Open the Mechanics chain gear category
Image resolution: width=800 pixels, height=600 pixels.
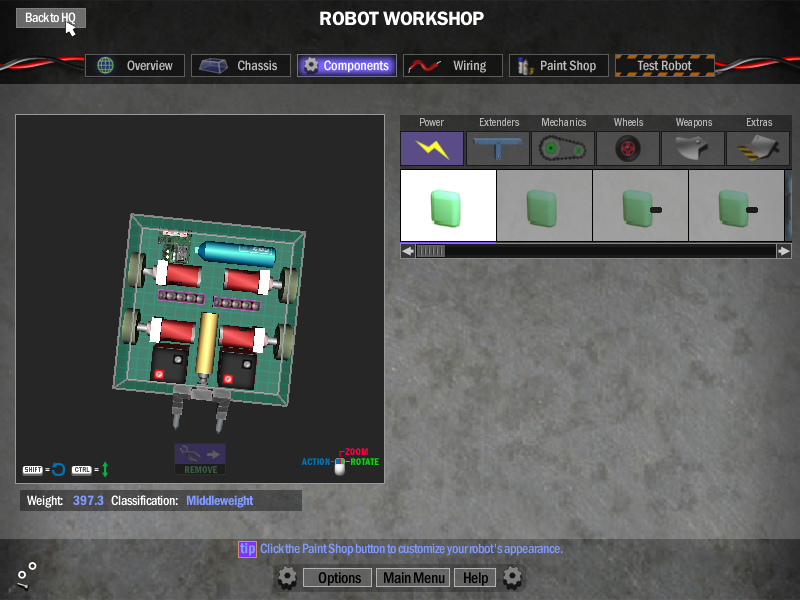click(563, 149)
